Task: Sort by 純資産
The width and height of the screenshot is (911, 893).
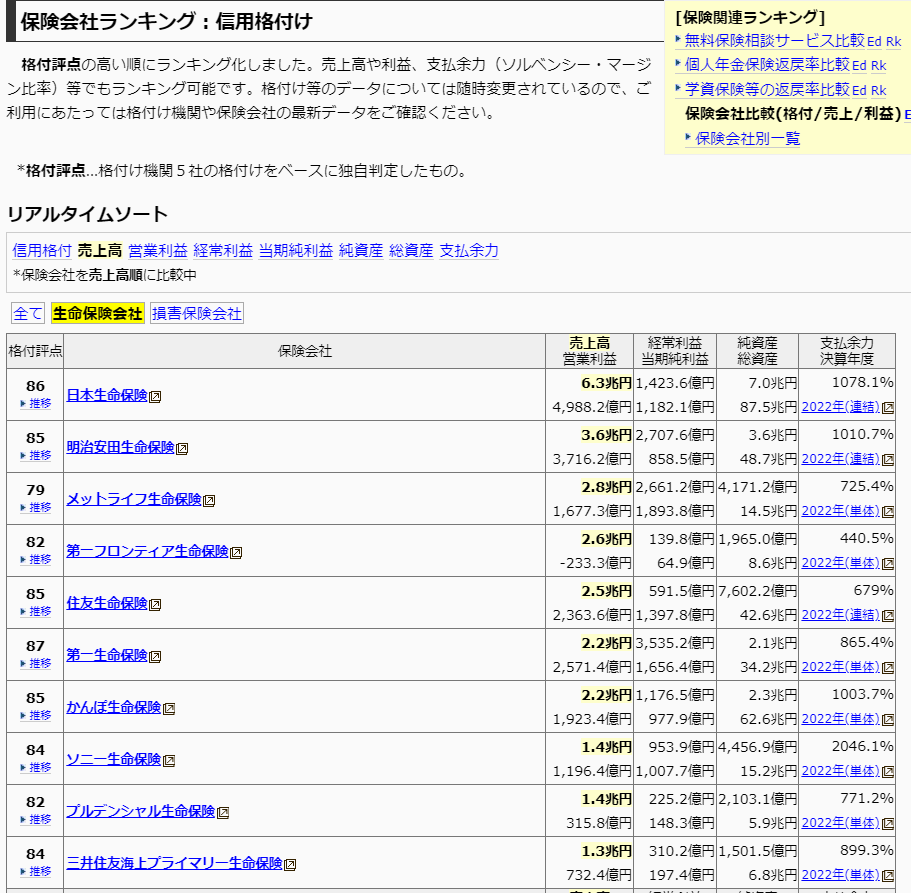Action: point(361,250)
